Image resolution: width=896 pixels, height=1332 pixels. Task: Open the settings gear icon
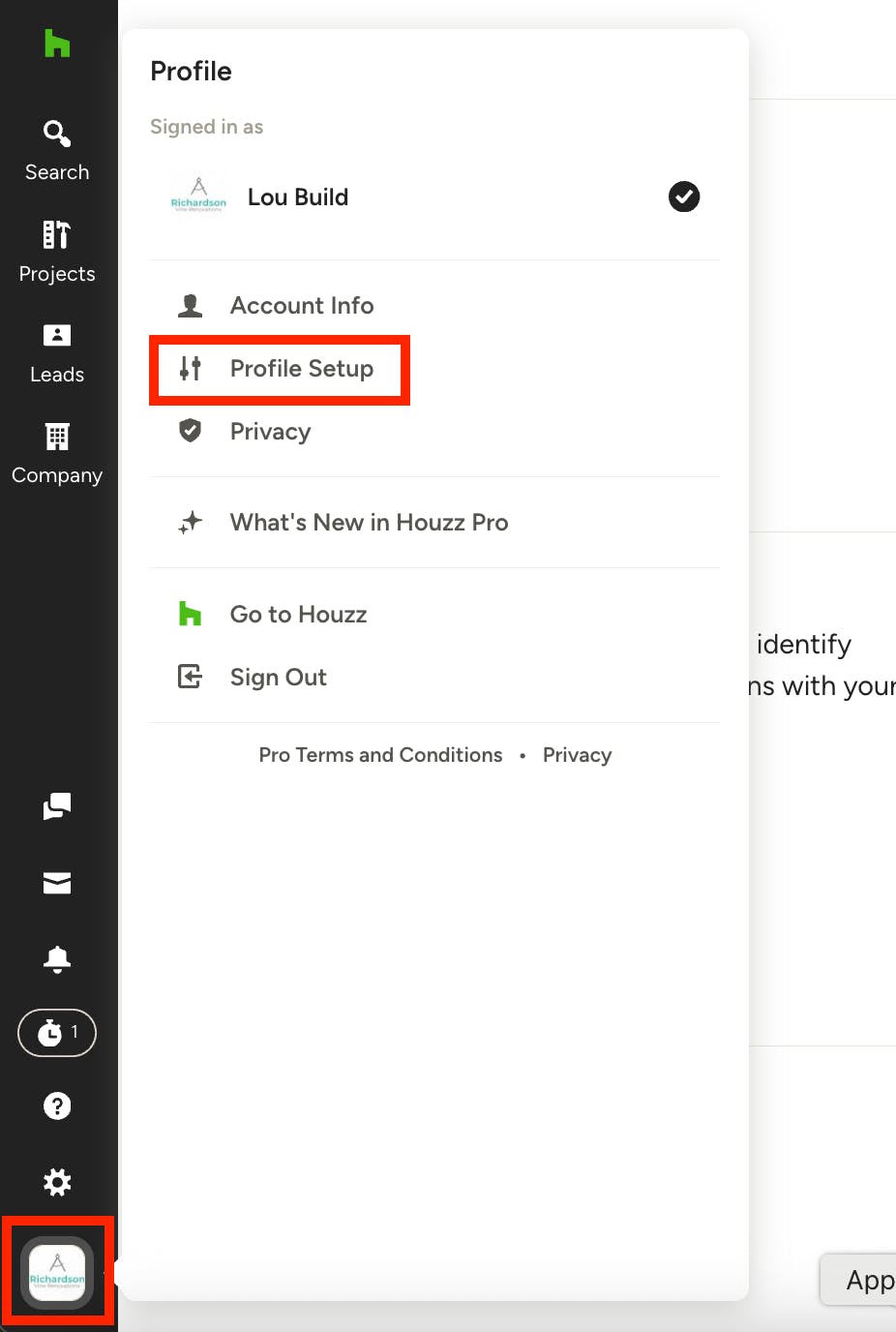pos(57,1182)
